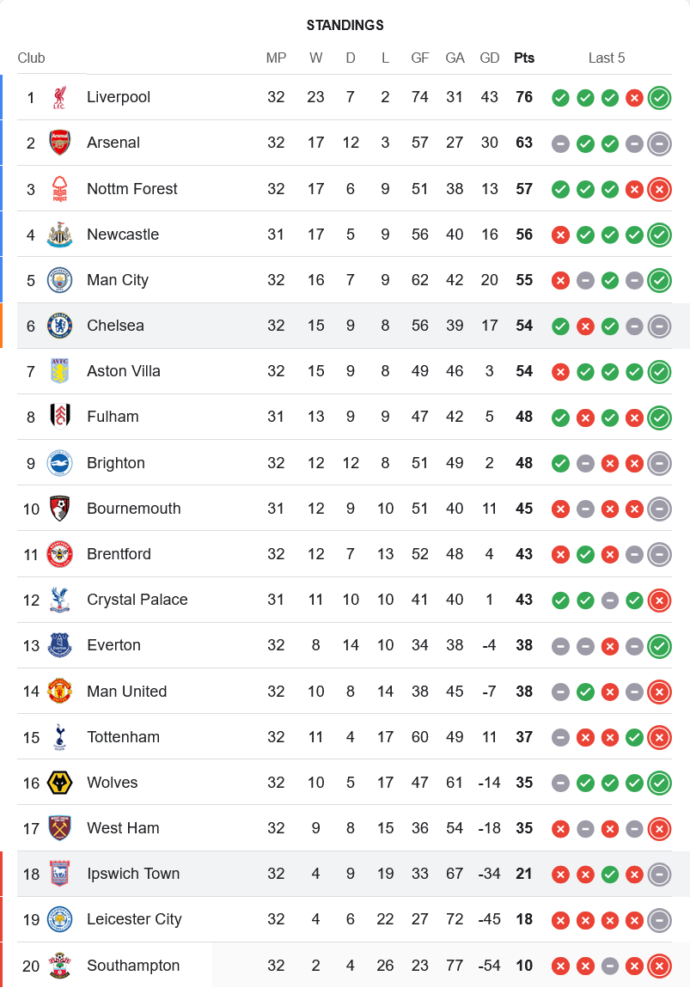The height and width of the screenshot is (1000, 690).
Task: Click the Club column header
Action: [31, 58]
